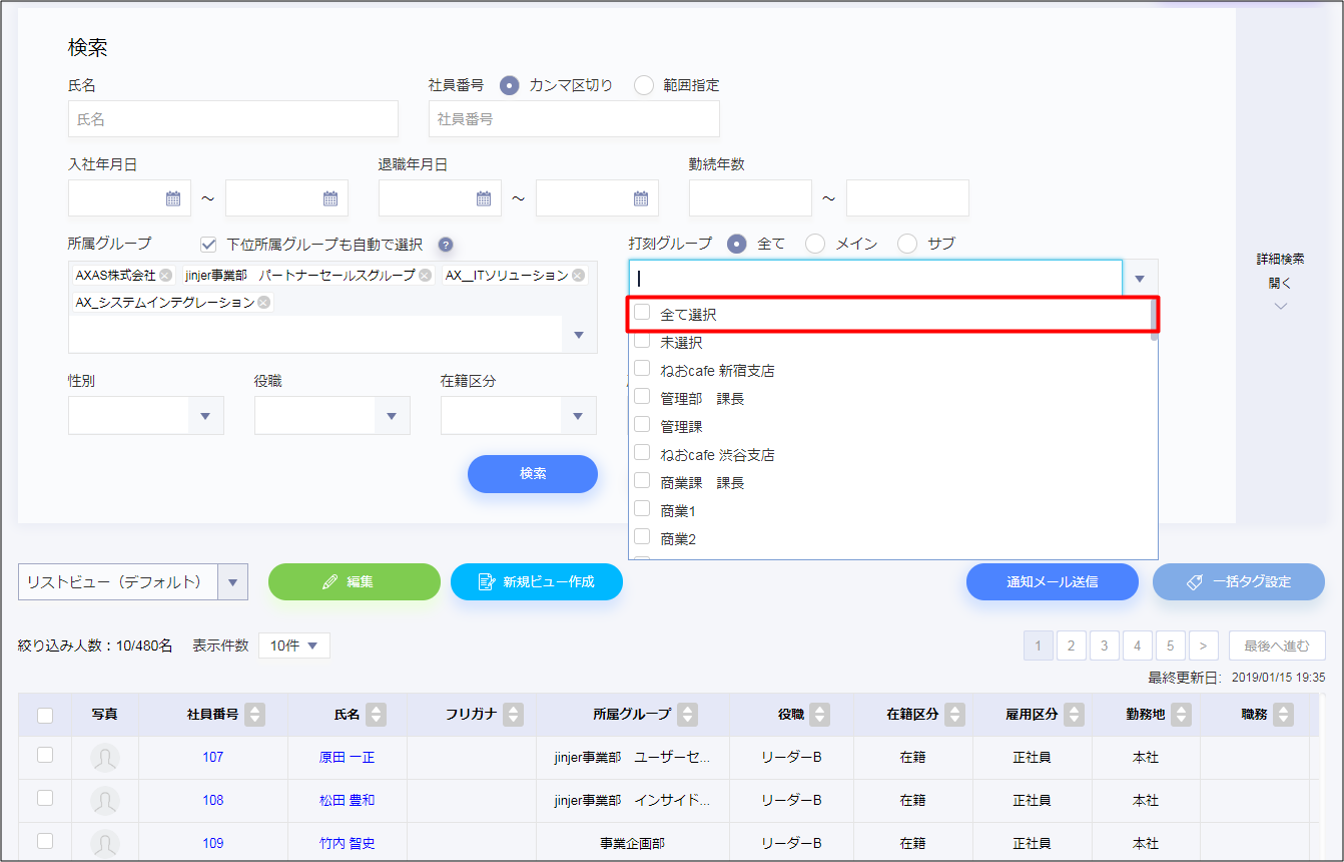This screenshot has height=862, width=1344.
Task: Uncheck 下位所属グループも自動で選択 checkbox
Action: [209, 244]
